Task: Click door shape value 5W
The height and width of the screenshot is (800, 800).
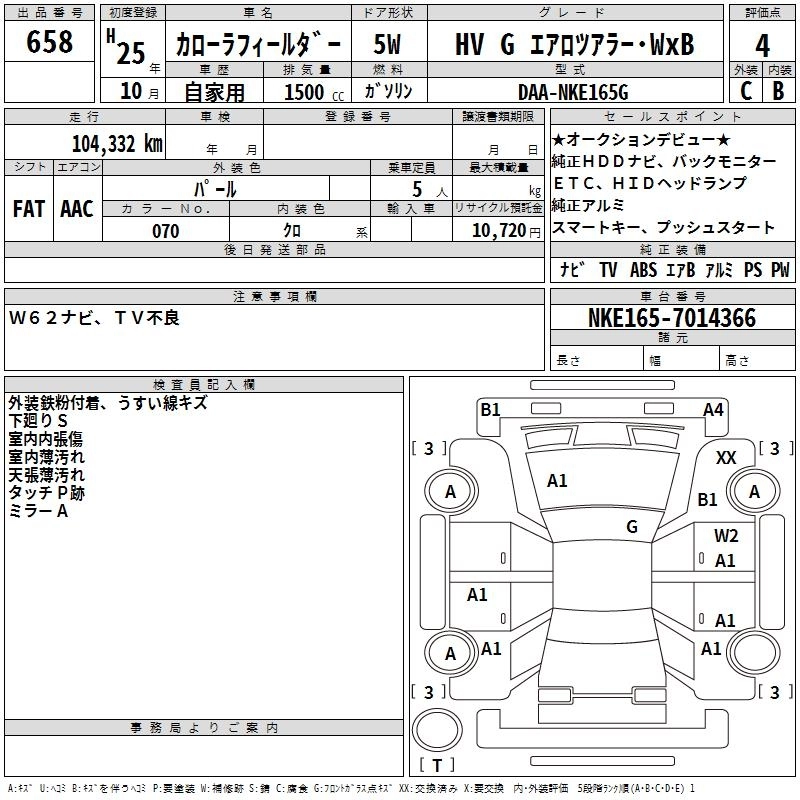Action: coord(387,44)
